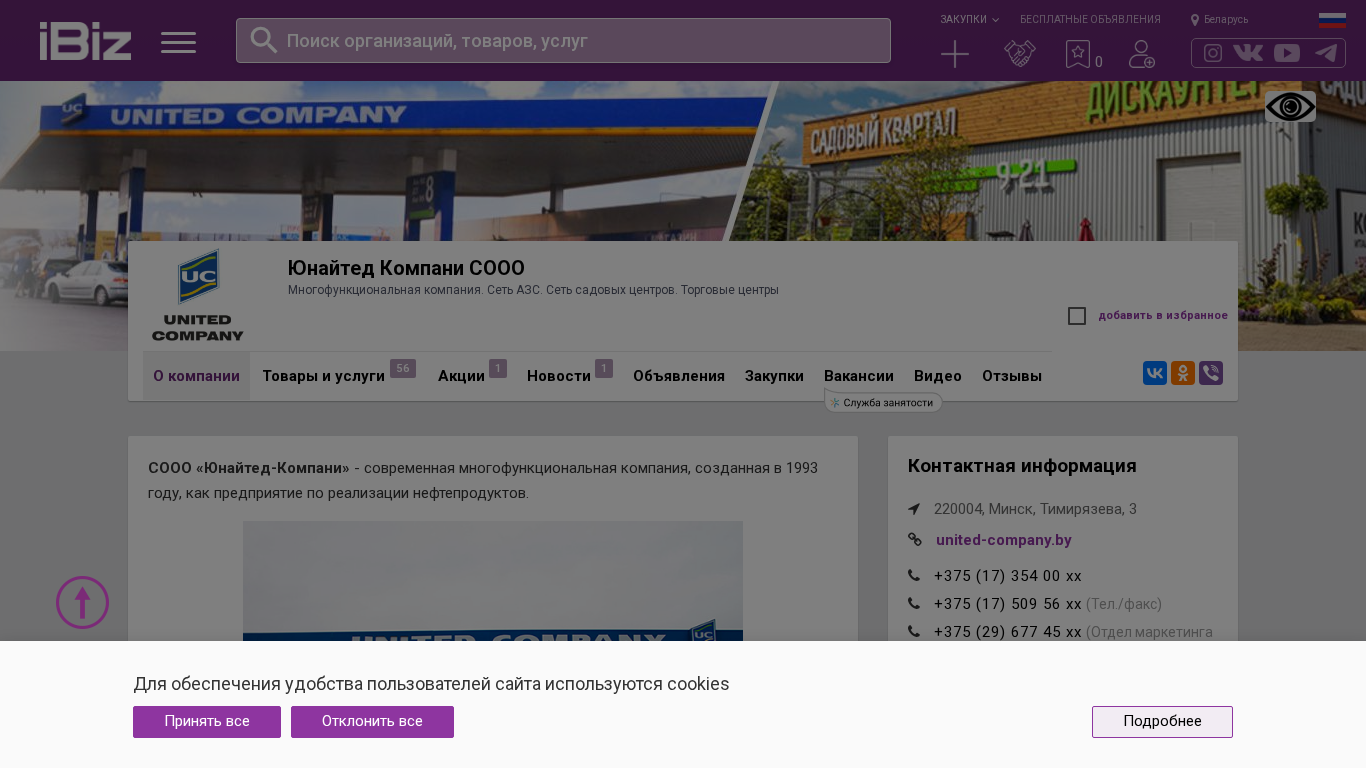1366x768 pixels.
Task: Expand the Закупки dropdown
Action: [x=969, y=20]
